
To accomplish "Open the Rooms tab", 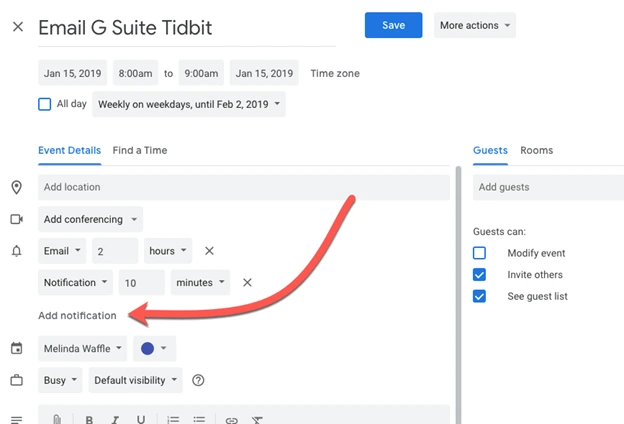I will pyautogui.click(x=536, y=150).
